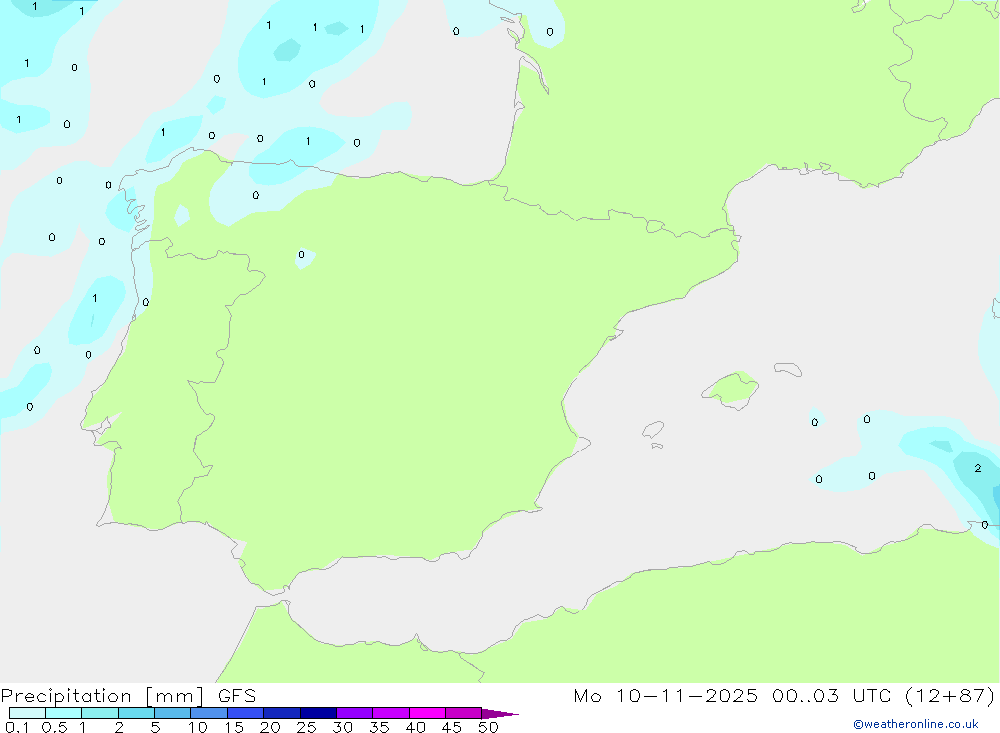Click the '0.1' legend scale label

pos(17,727)
